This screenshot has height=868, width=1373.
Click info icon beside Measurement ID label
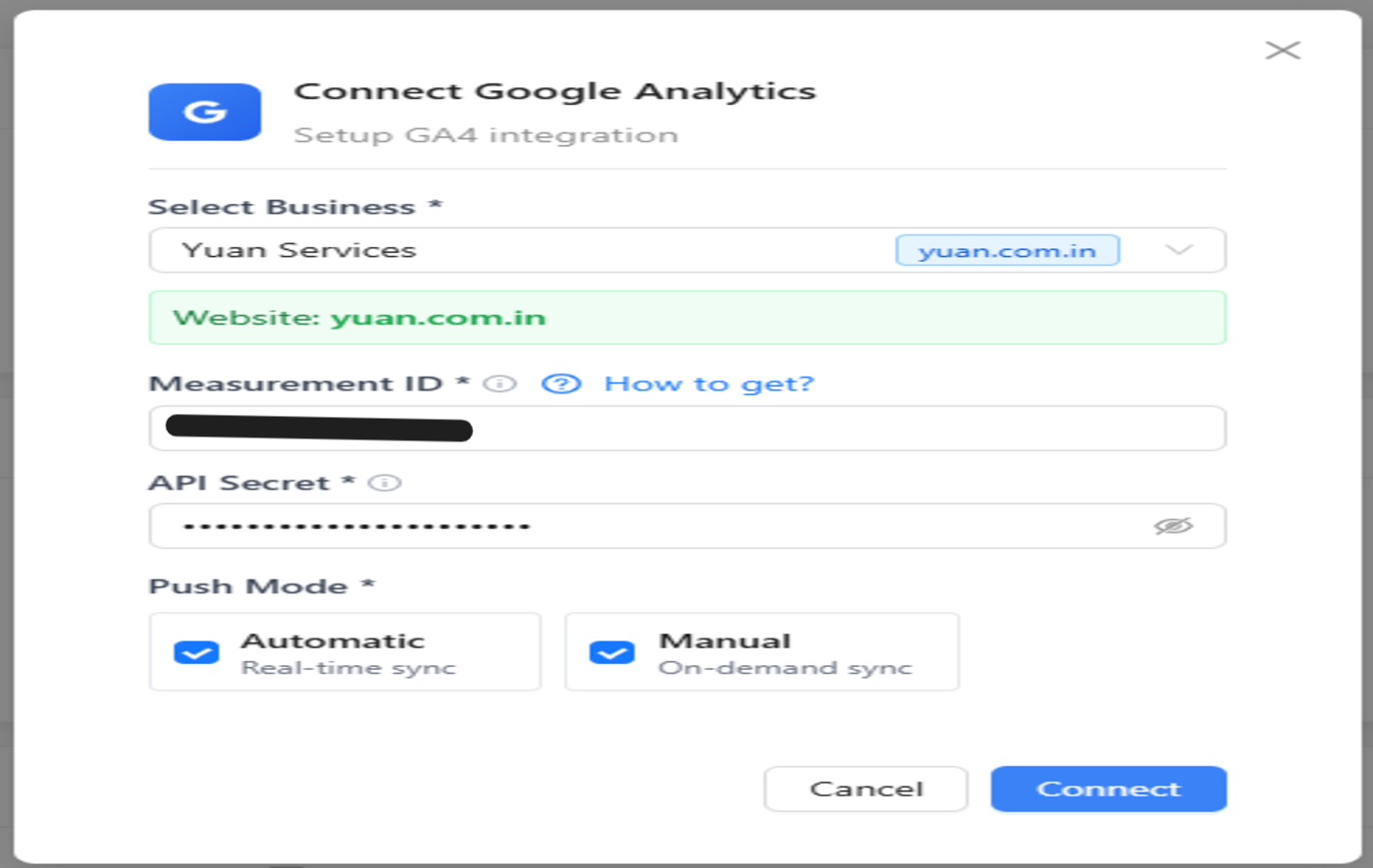tap(500, 383)
